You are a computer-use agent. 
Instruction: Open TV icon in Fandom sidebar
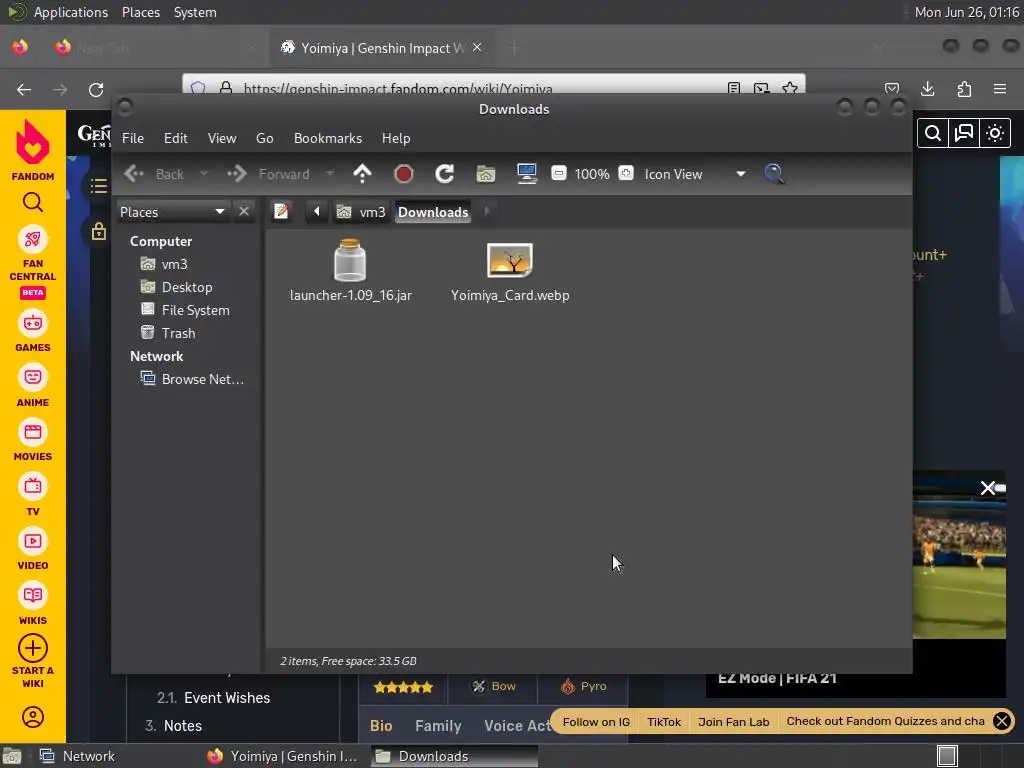pyautogui.click(x=33, y=487)
